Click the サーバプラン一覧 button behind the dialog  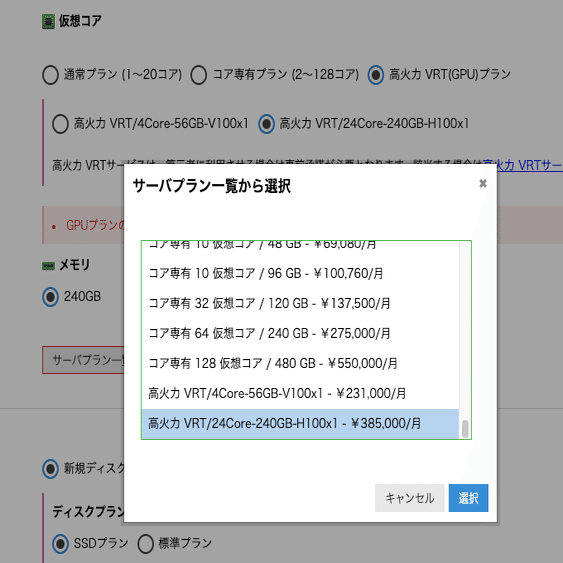click(x=83, y=360)
